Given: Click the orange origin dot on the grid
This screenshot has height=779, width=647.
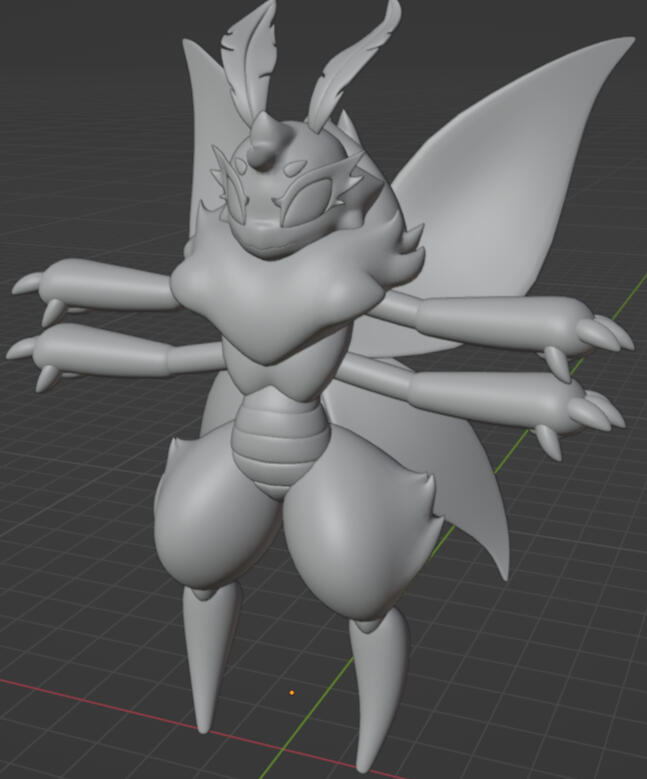Looking at the screenshot, I should 292,692.
